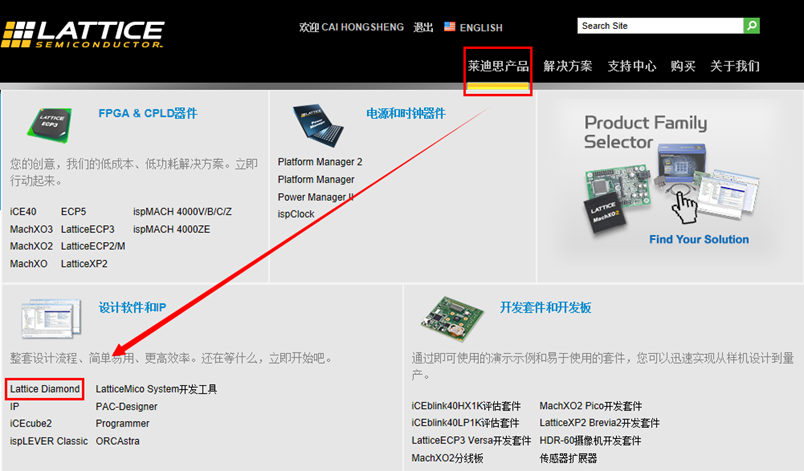Click the US flag language icon
Image resolution: width=804 pixels, height=471 pixels.
449,27
